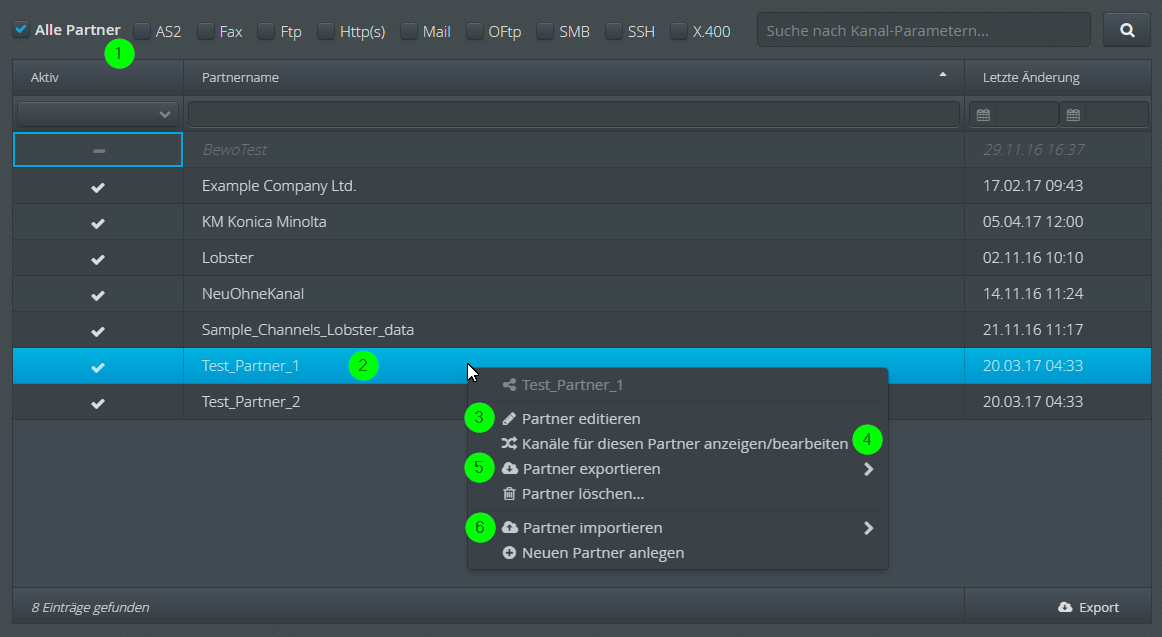
Task: Uncheck the Alle Partner checkbox
Action: click(21, 30)
